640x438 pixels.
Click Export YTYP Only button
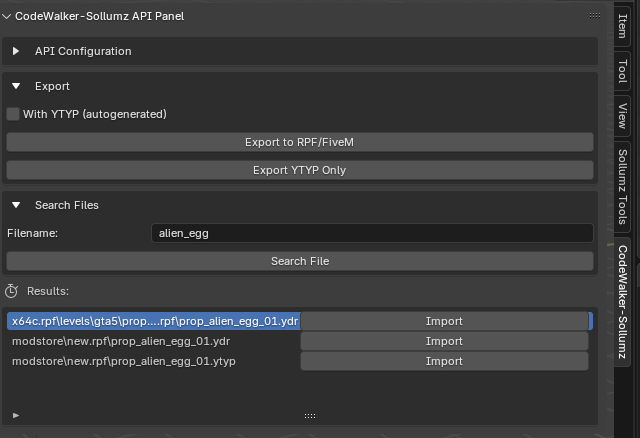[x=300, y=170]
